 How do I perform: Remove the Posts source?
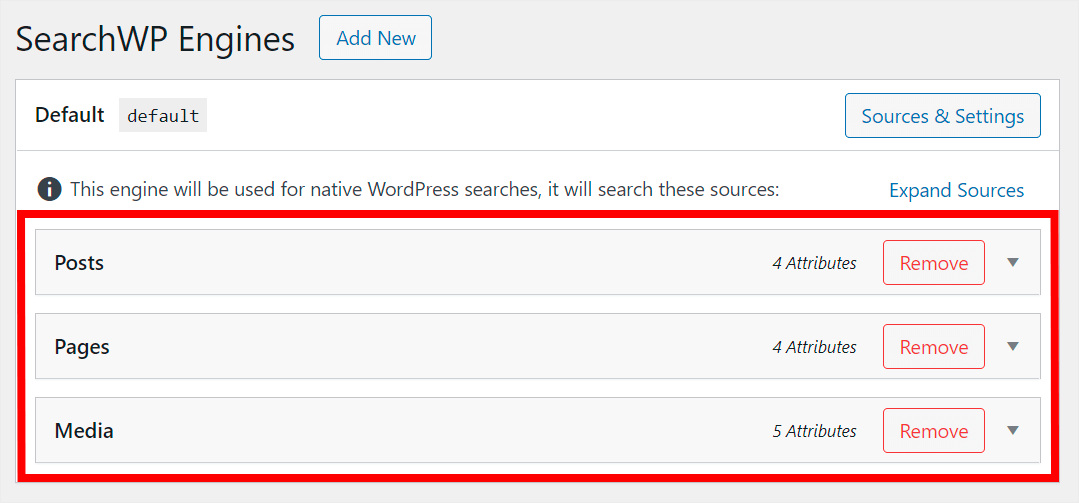[x=934, y=263]
